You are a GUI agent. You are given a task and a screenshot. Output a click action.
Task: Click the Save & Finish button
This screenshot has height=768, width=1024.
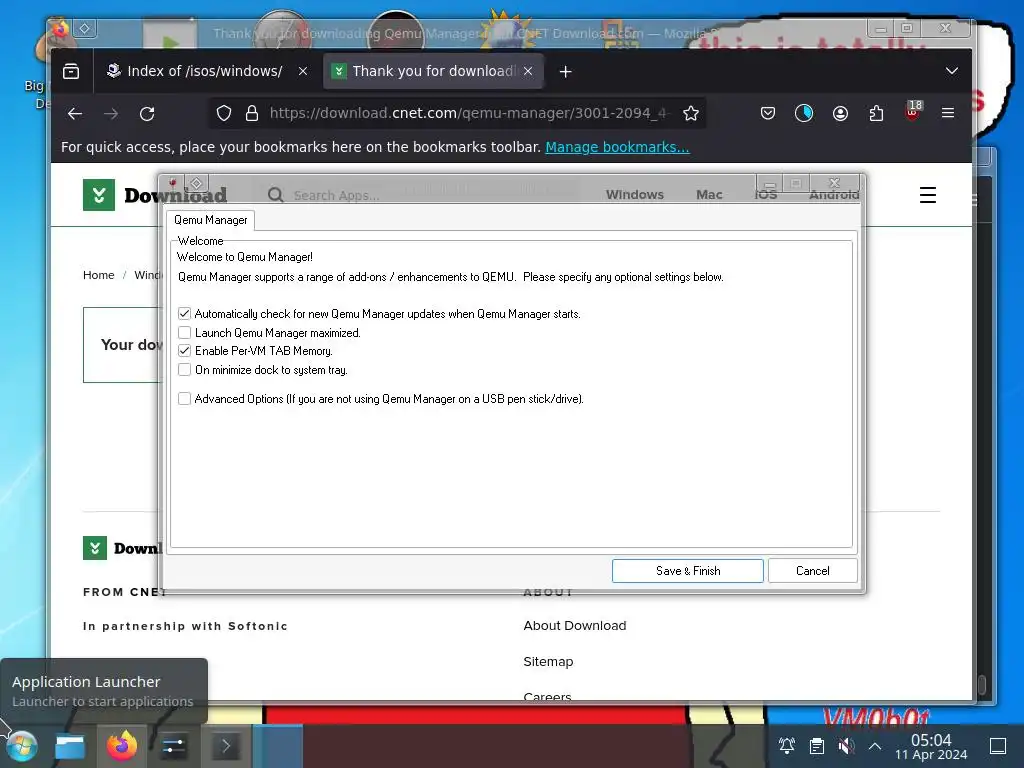coord(688,571)
